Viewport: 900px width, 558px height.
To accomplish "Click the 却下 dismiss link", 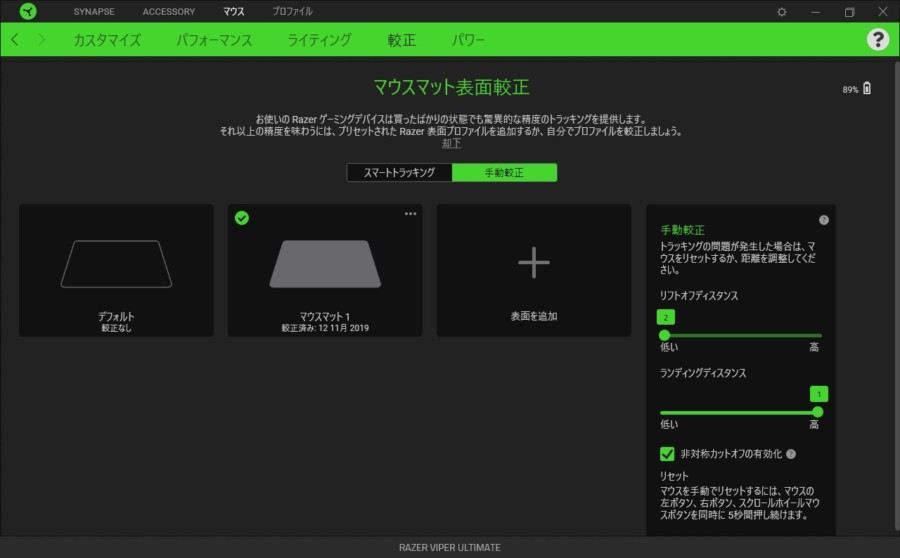I will (x=452, y=144).
